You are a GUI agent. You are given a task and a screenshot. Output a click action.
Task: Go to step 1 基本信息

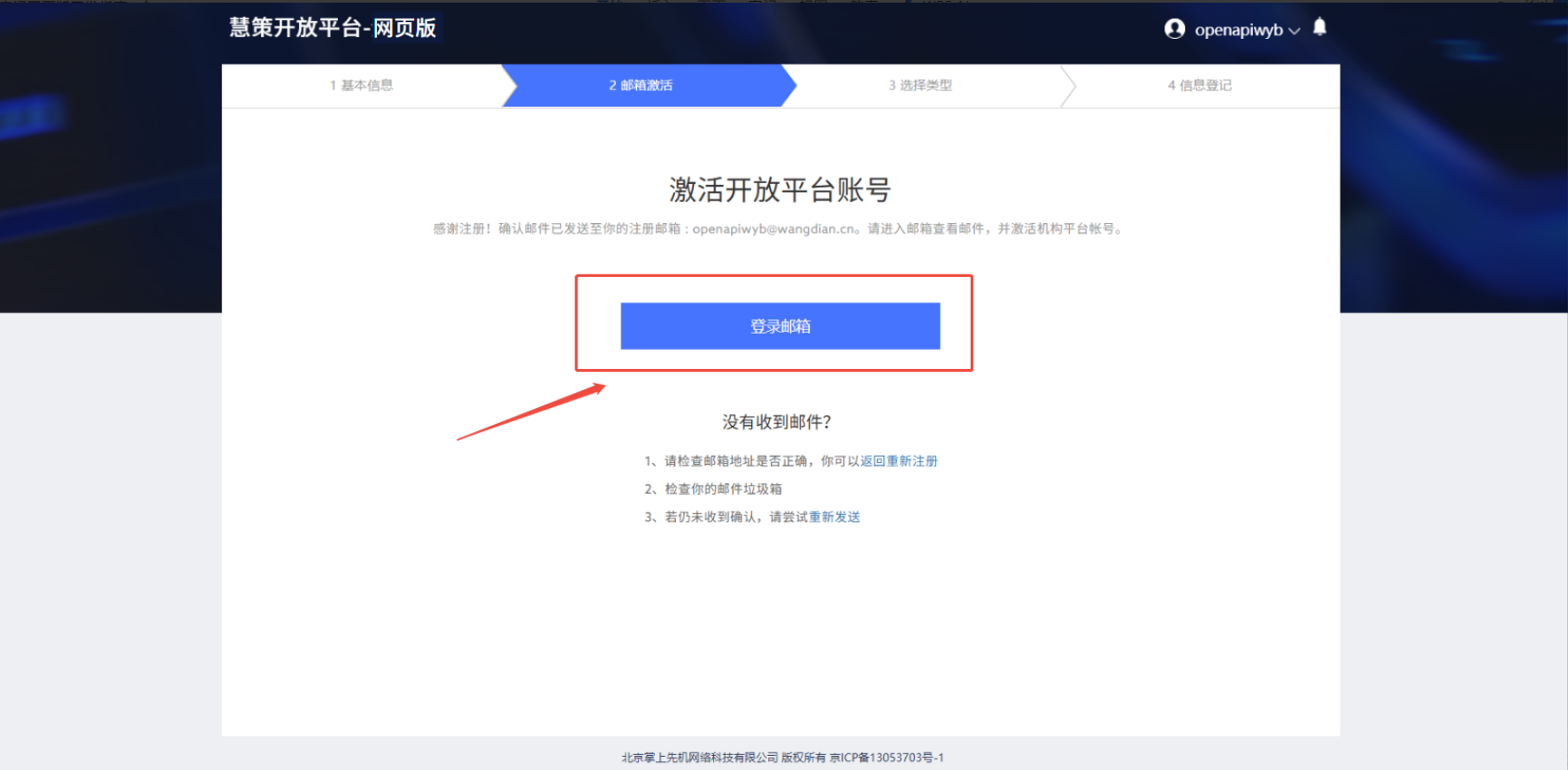[362, 86]
